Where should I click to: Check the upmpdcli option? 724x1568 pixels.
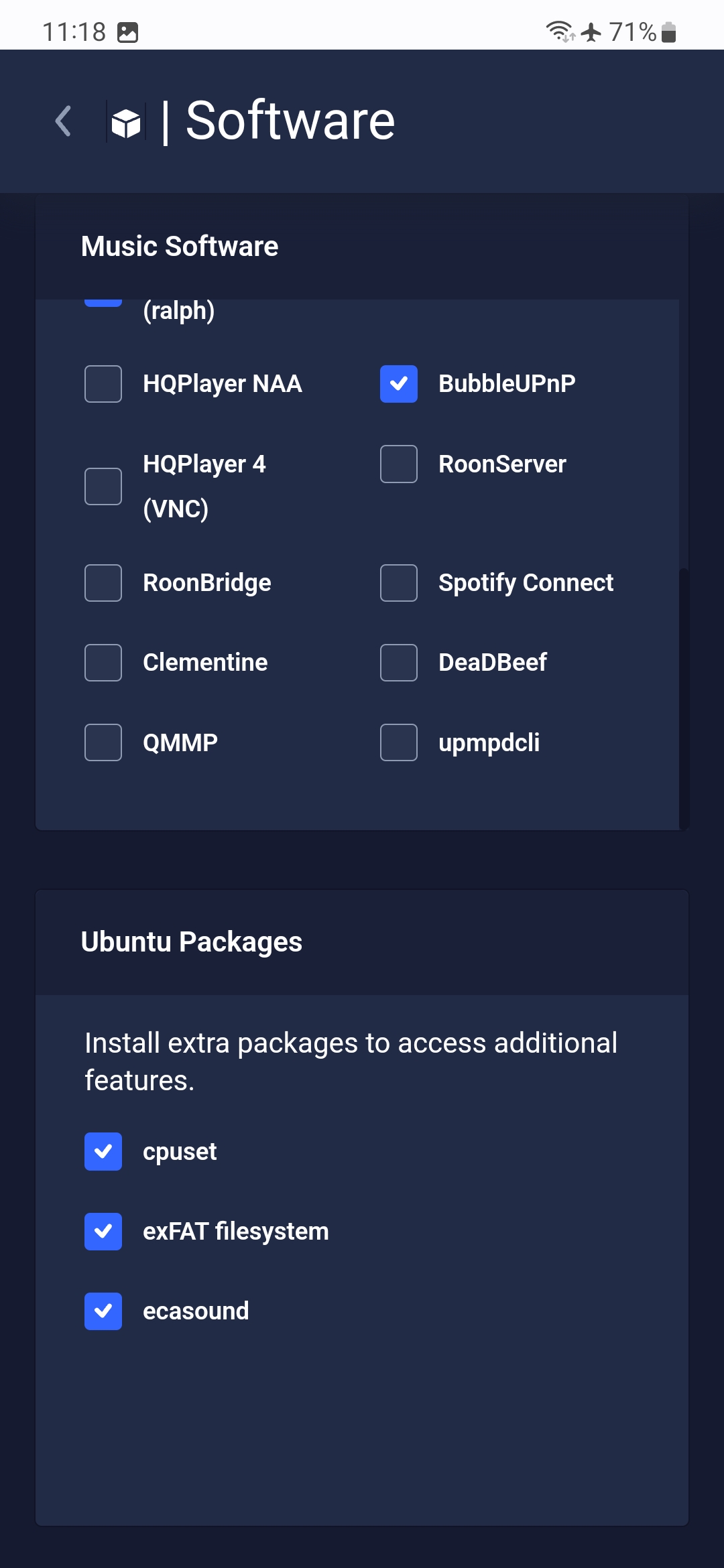coord(399,742)
